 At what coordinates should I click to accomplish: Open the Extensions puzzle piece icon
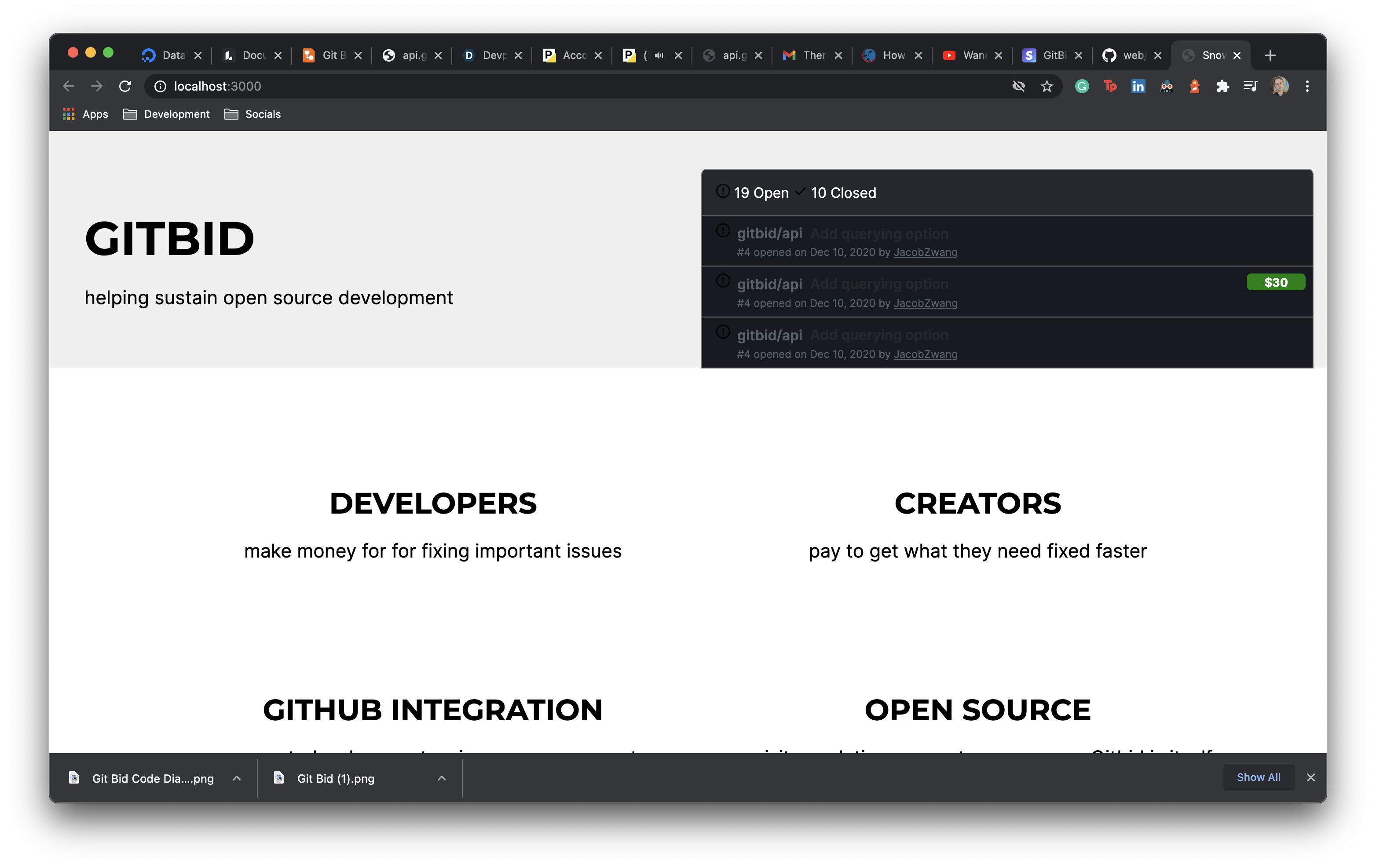coord(1222,86)
